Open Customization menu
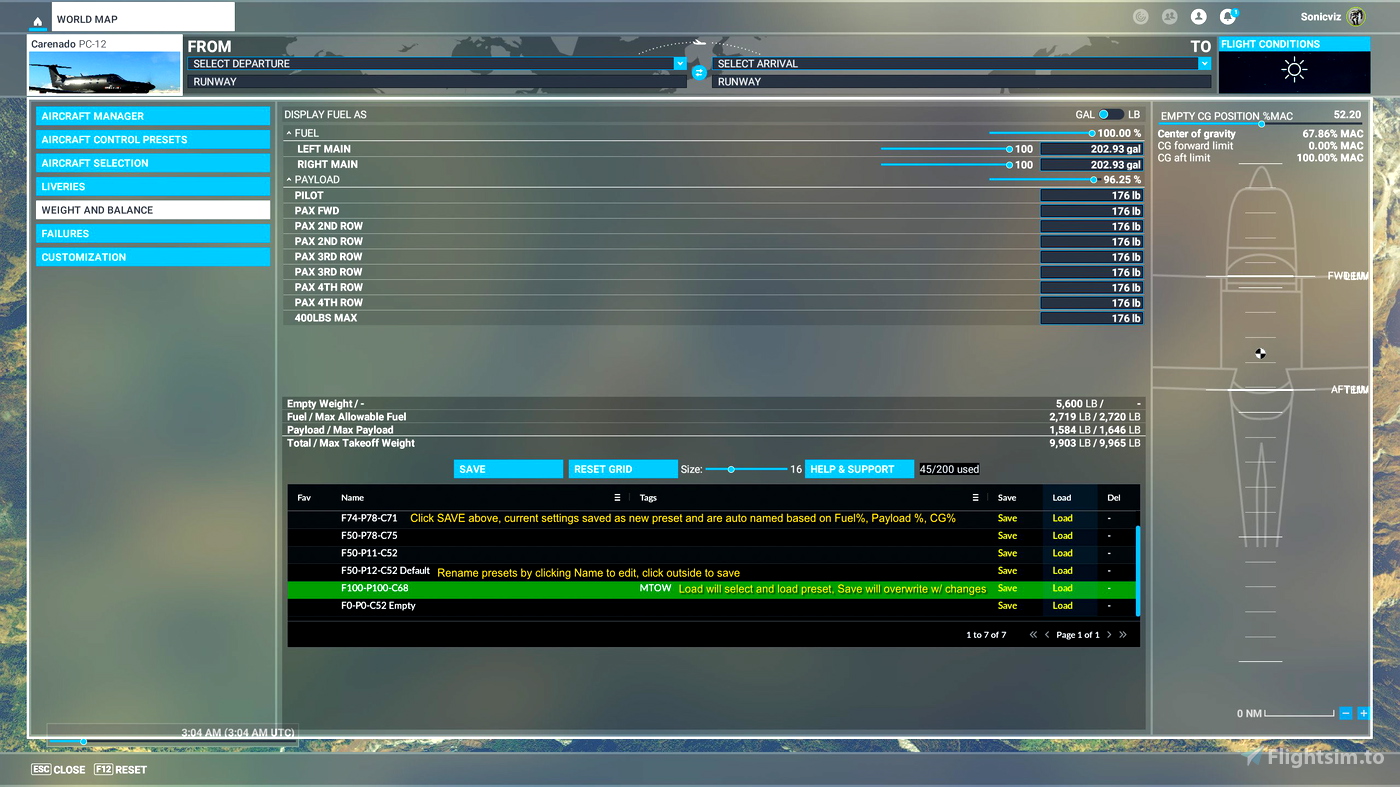The height and width of the screenshot is (787, 1400). [x=153, y=257]
